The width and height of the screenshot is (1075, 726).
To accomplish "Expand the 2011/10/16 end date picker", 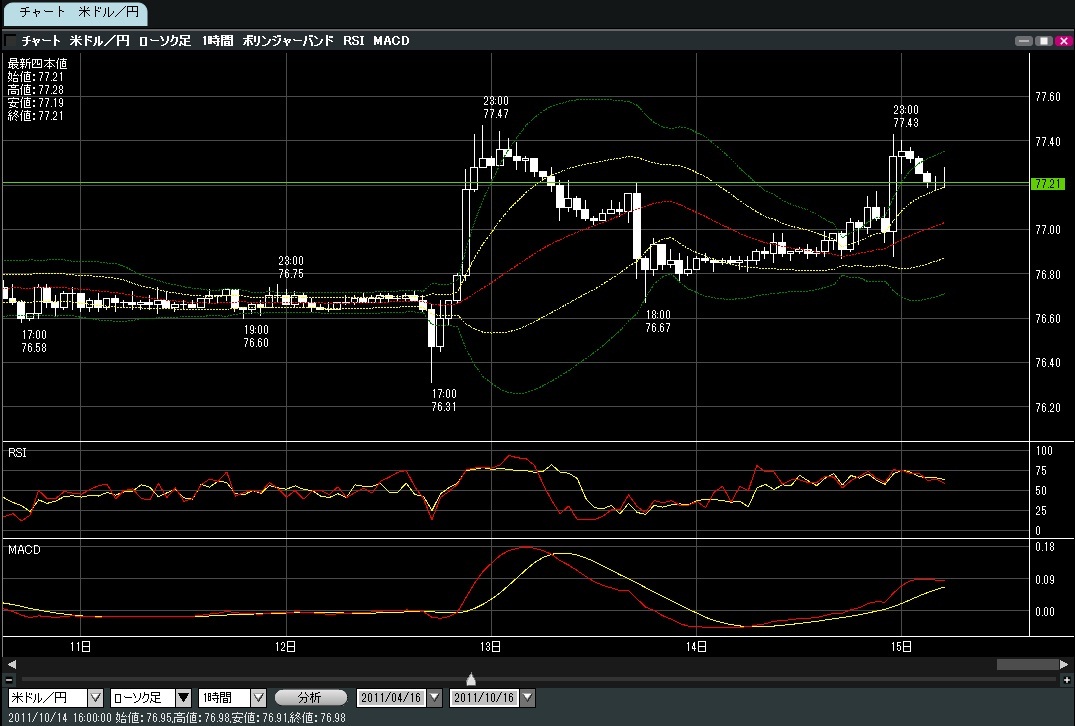I will pos(528,697).
